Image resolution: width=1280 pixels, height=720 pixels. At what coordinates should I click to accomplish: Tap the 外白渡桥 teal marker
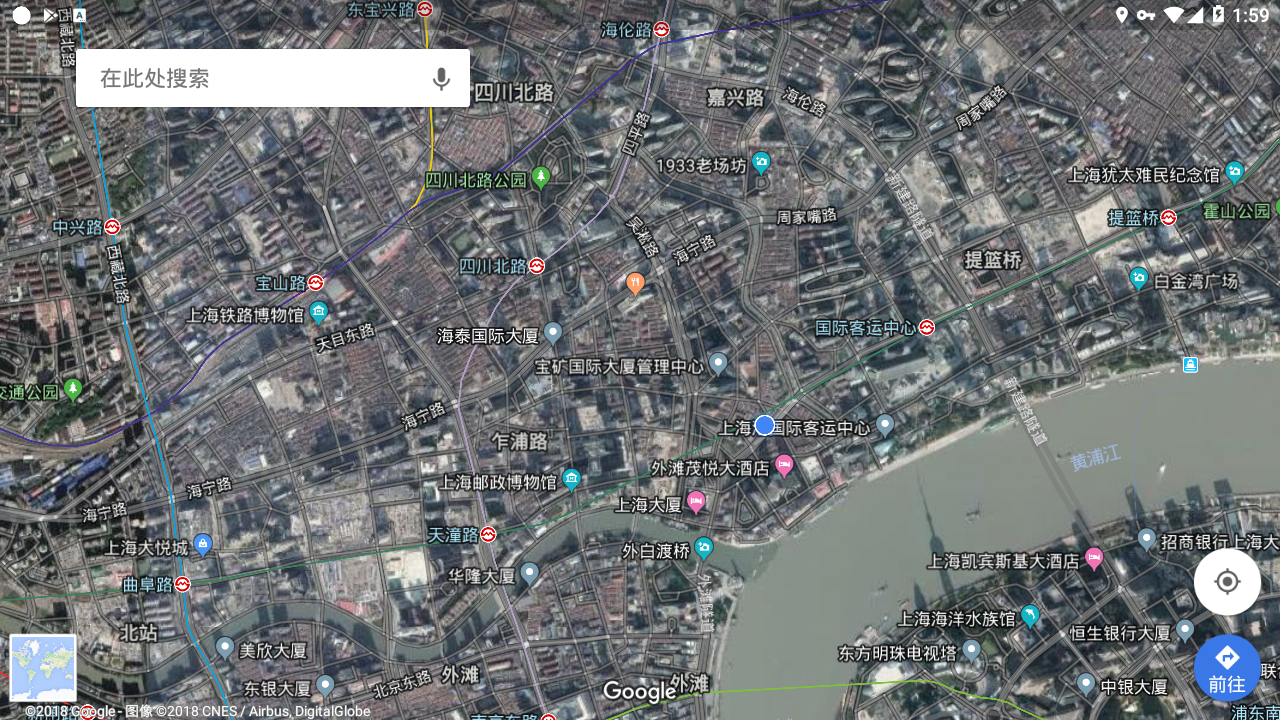tap(704, 548)
